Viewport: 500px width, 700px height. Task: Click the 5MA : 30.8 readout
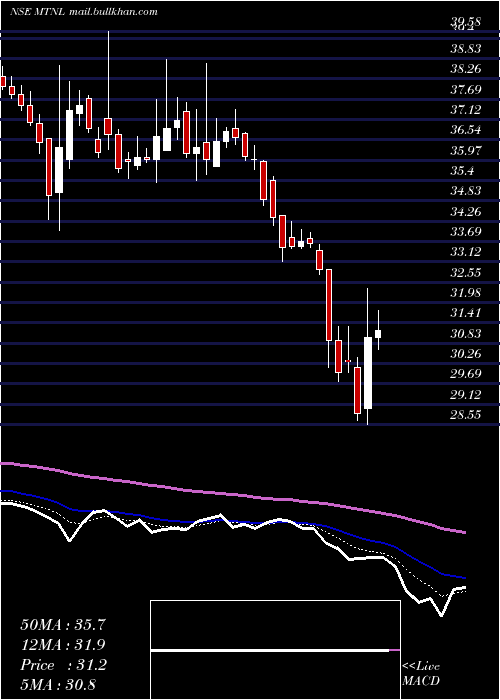tap(58, 685)
